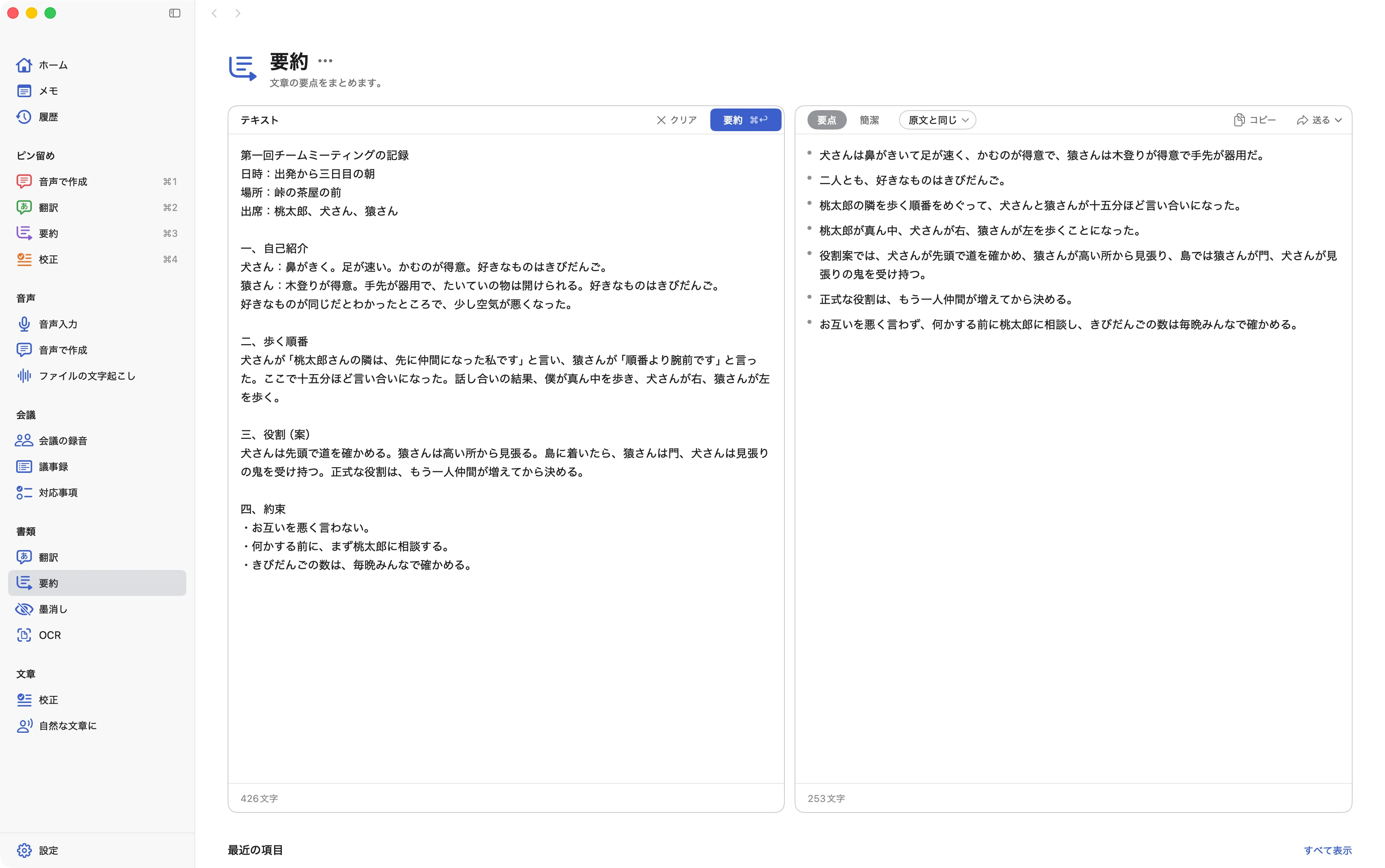
Task: Open 墨消し redaction tool
Action: [x=97, y=608]
